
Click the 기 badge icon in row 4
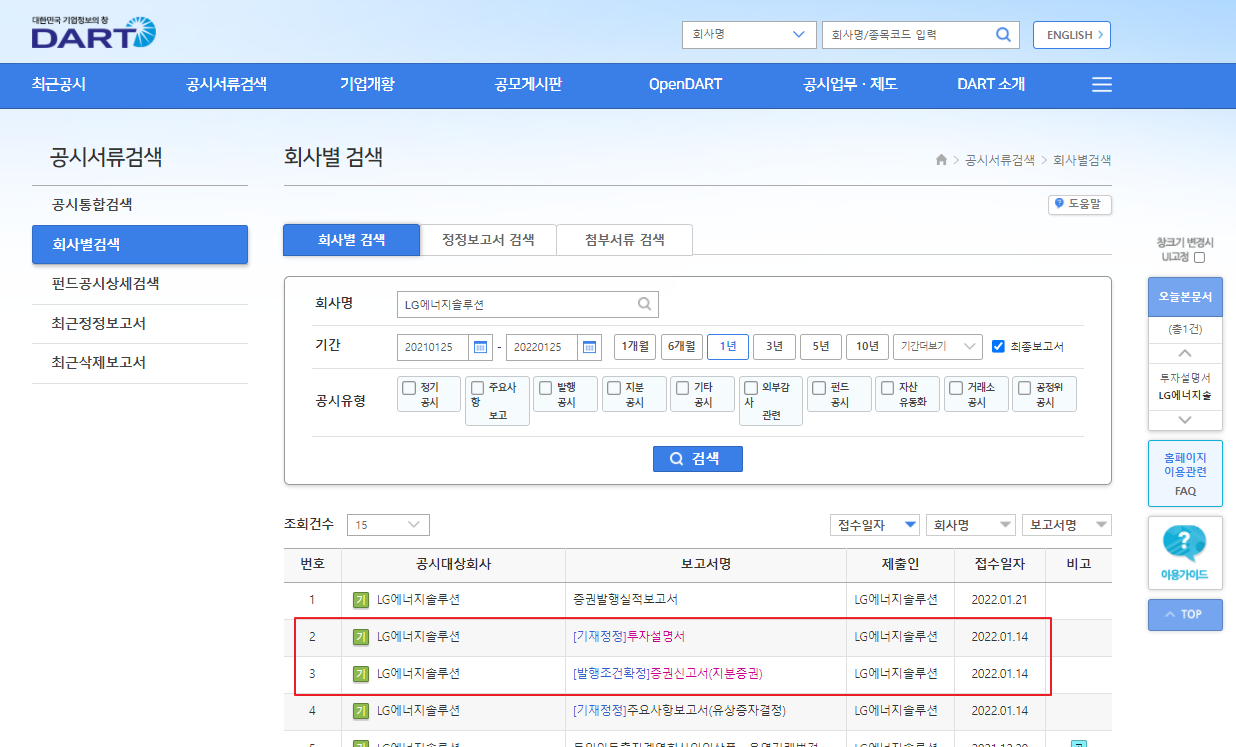361,711
